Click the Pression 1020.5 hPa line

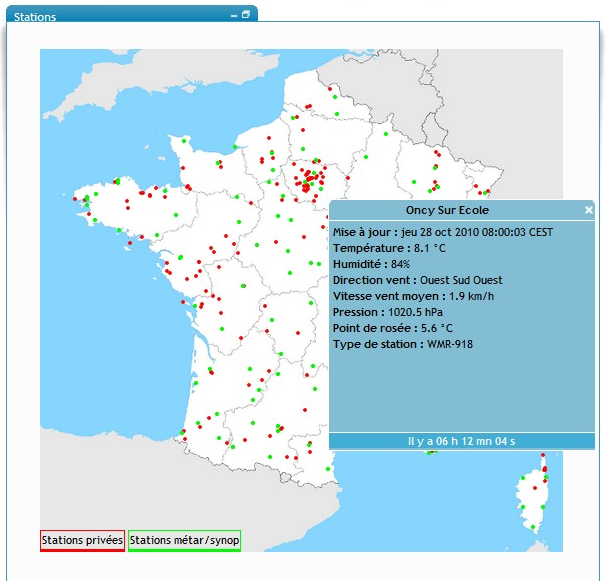(388, 312)
